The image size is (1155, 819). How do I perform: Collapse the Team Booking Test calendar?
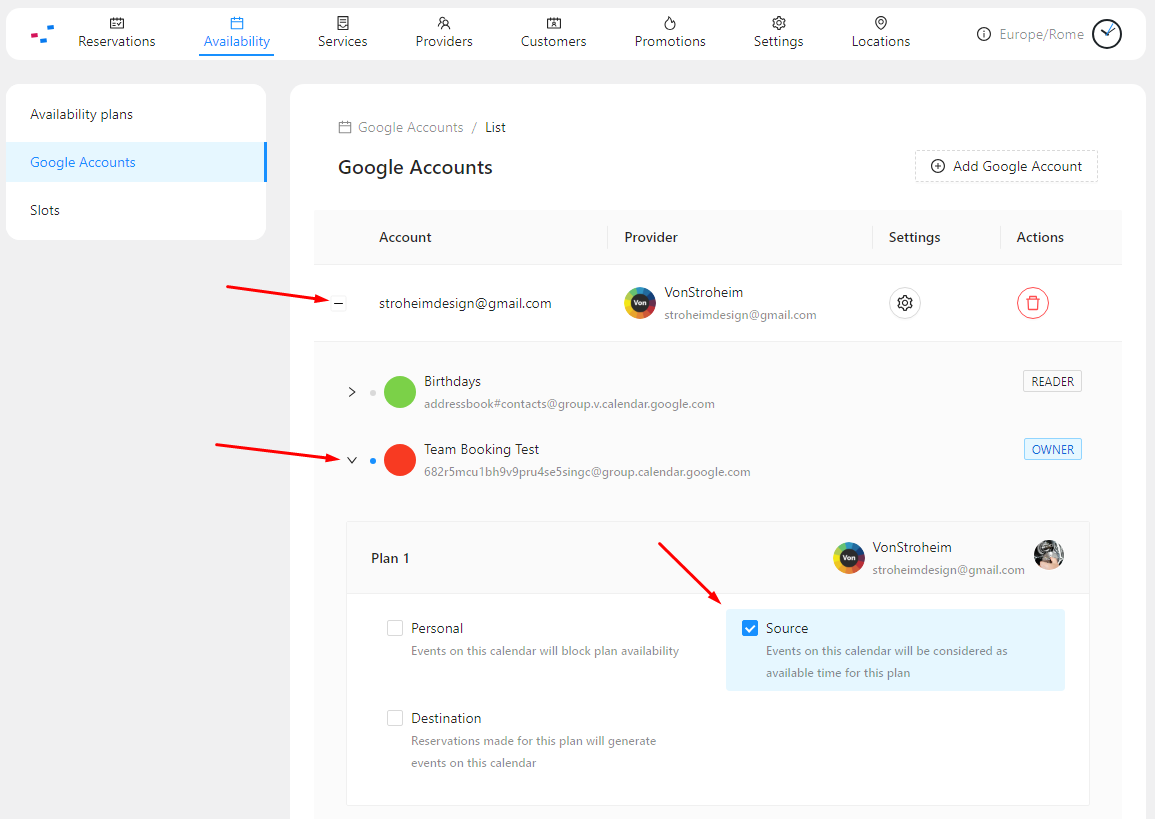pyautogui.click(x=352, y=460)
